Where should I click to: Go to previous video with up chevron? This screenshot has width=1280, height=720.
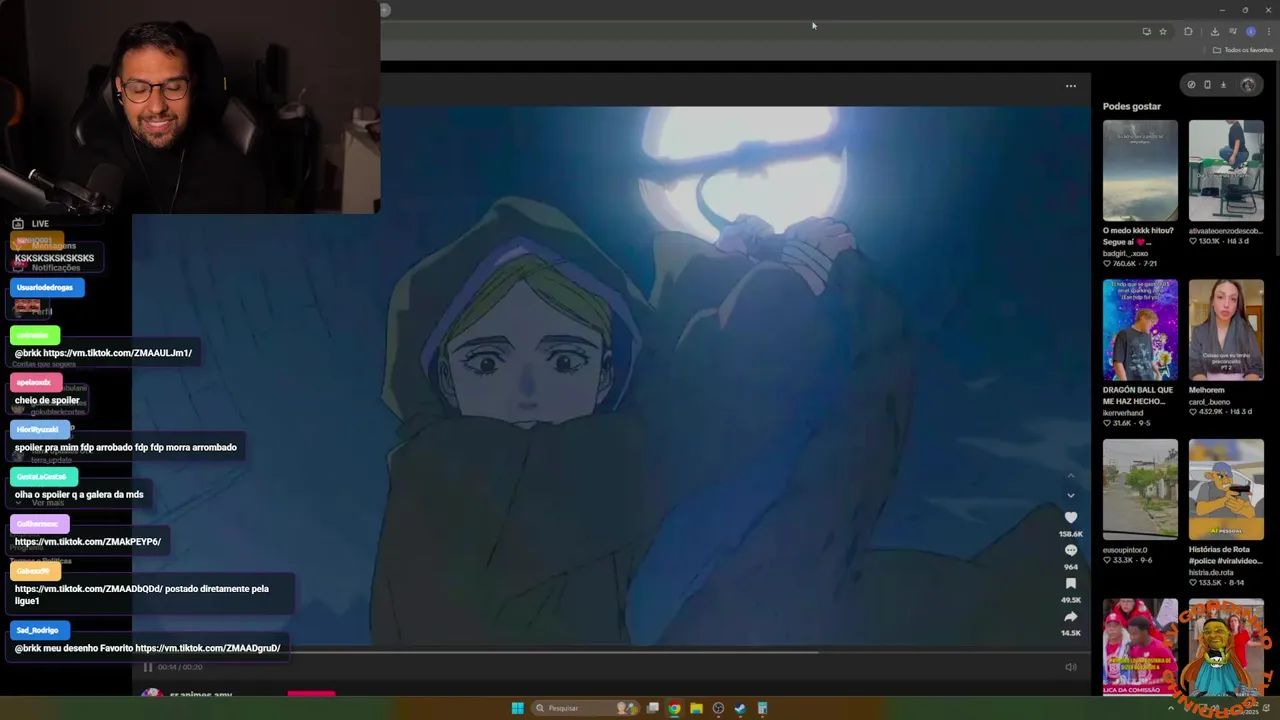1070,476
